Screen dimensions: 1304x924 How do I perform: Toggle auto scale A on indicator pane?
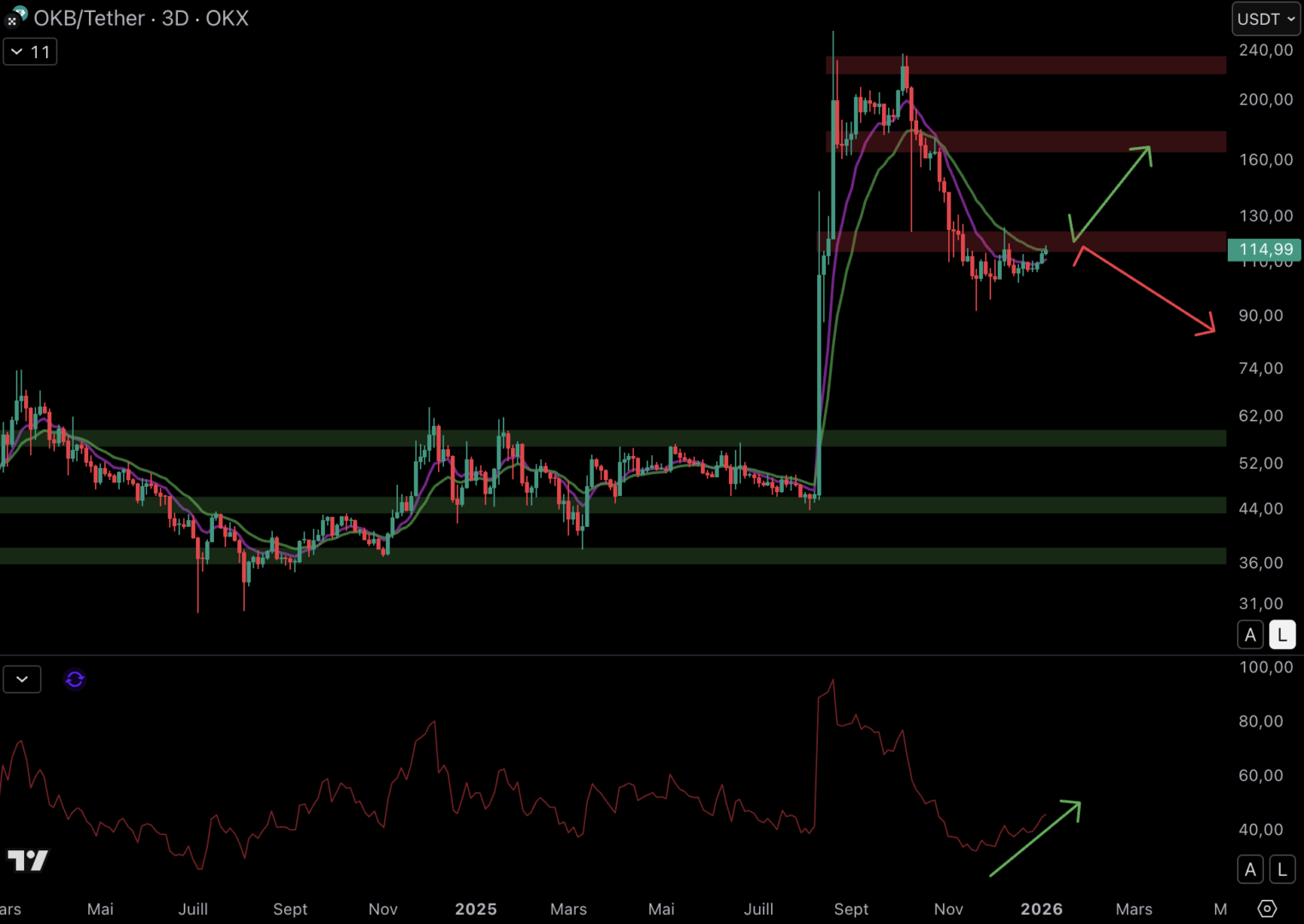click(1250, 869)
